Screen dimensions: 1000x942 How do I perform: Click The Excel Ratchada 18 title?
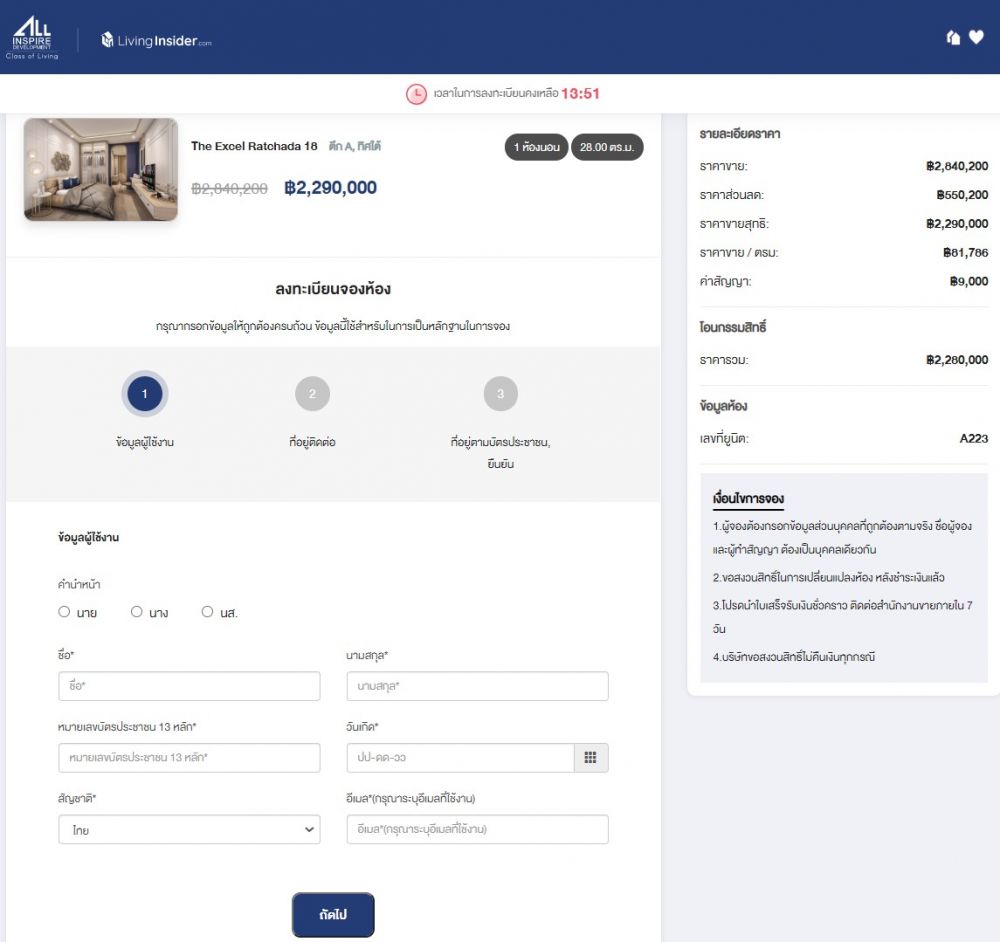pyautogui.click(x=254, y=146)
